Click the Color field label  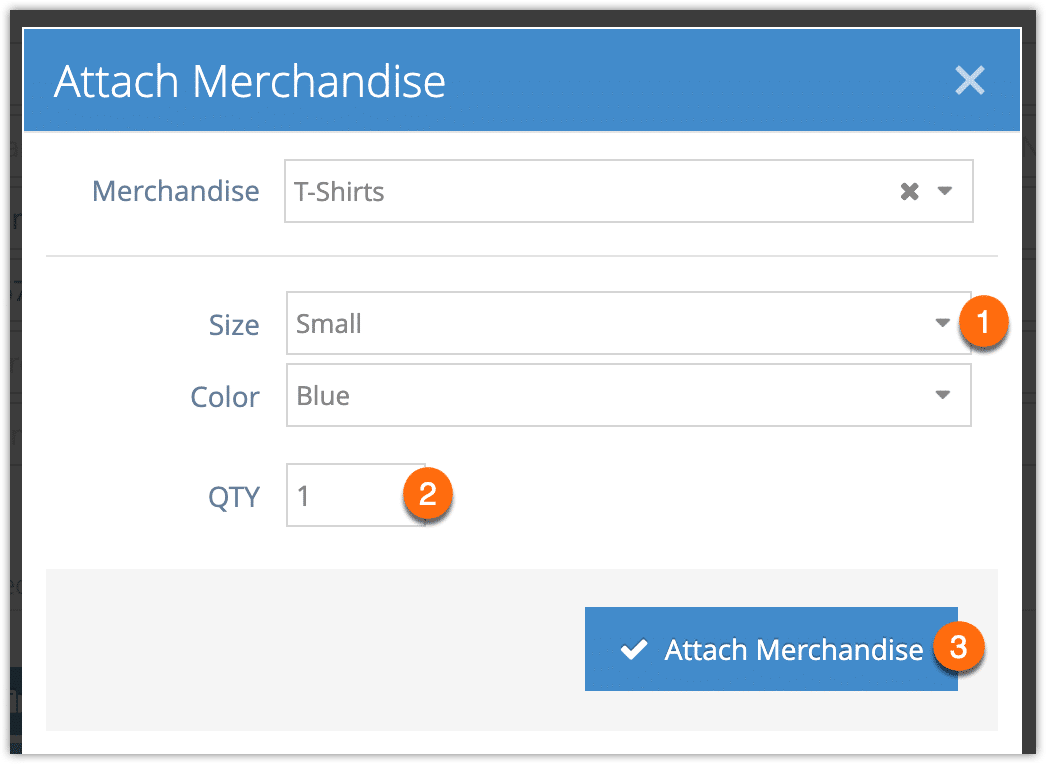(225, 397)
